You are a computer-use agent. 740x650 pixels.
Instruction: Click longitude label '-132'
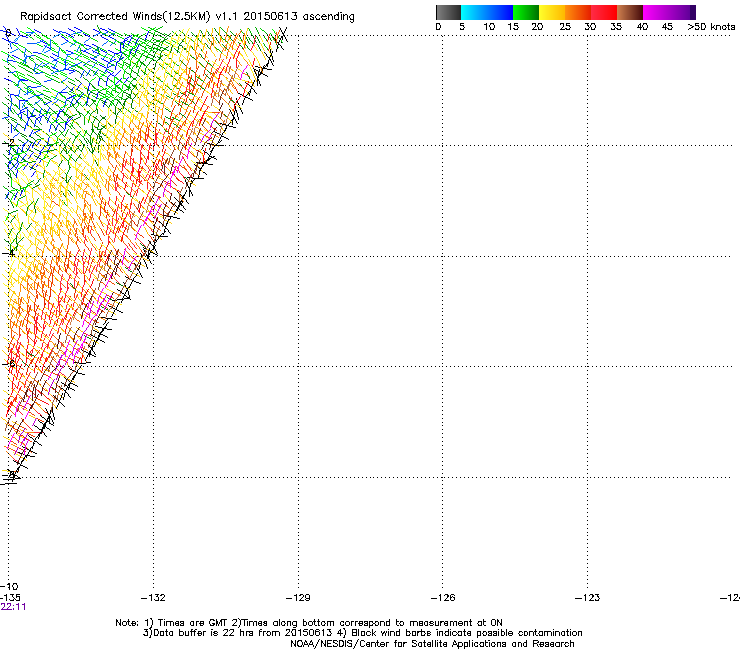[153, 598]
